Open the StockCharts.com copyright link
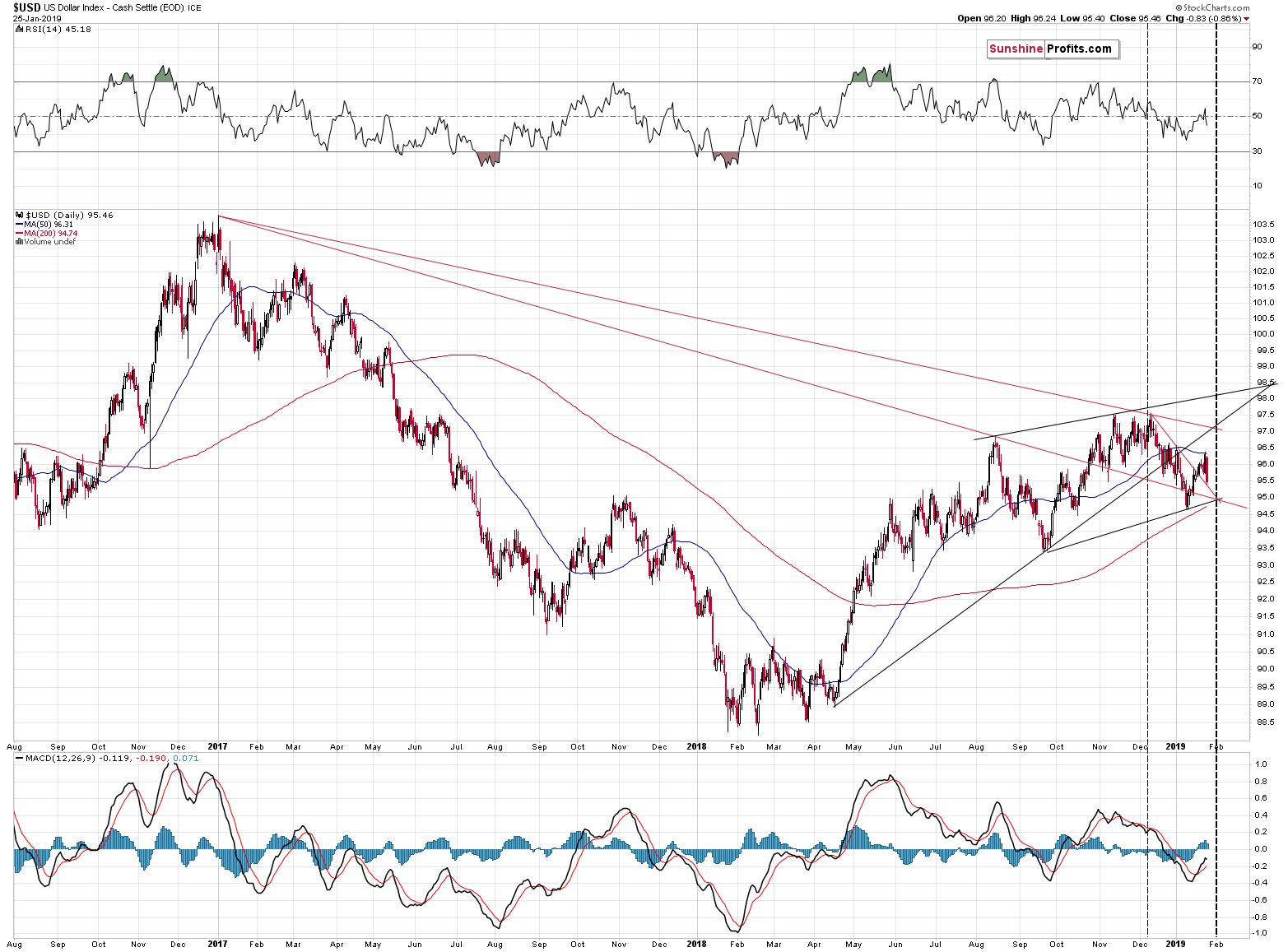The image size is (1288, 952). [x=1211, y=7]
